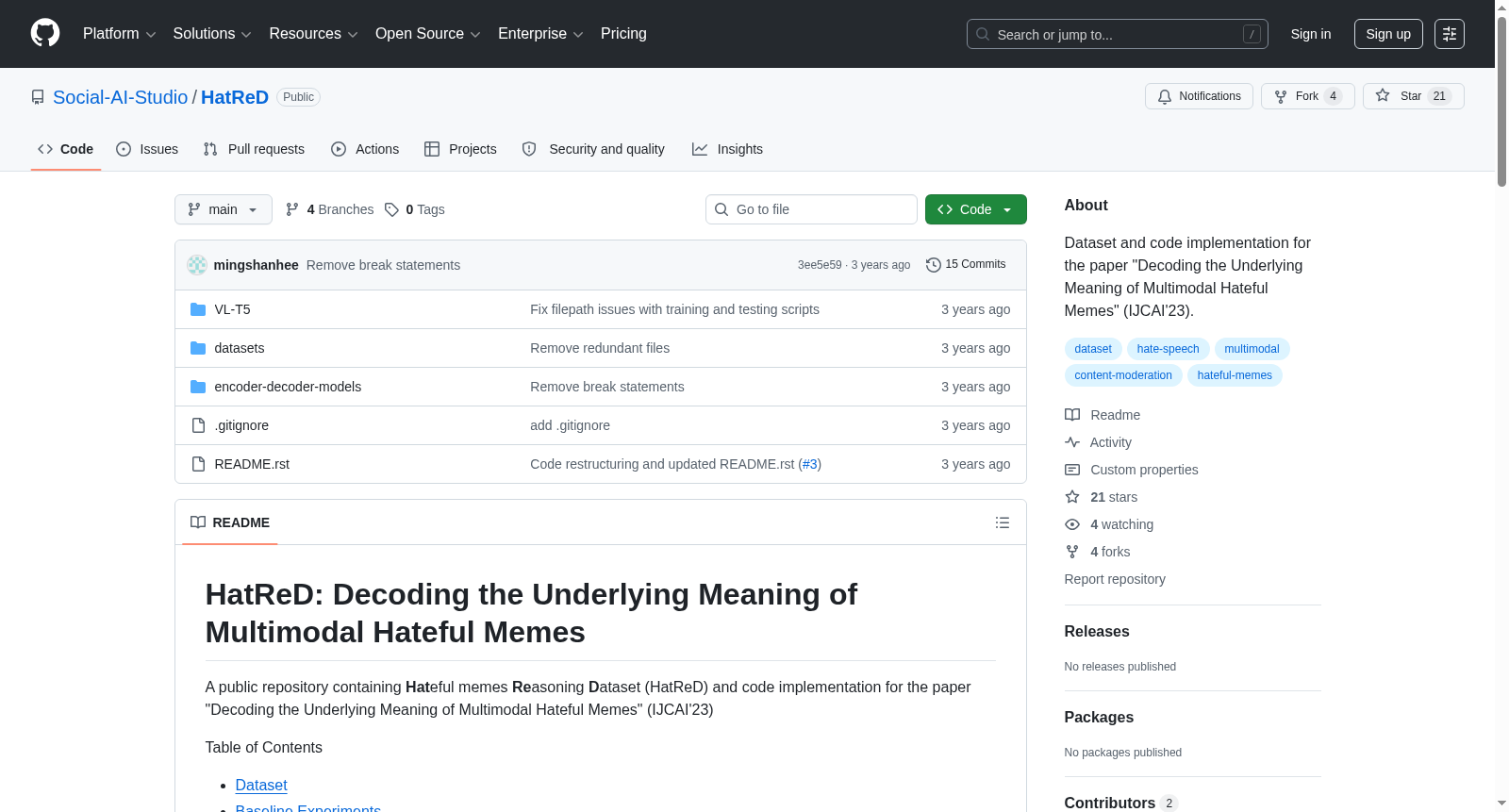Screen dimensions: 1509x812
Task: Open the command palette icon button
Action: click(1450, 34)
